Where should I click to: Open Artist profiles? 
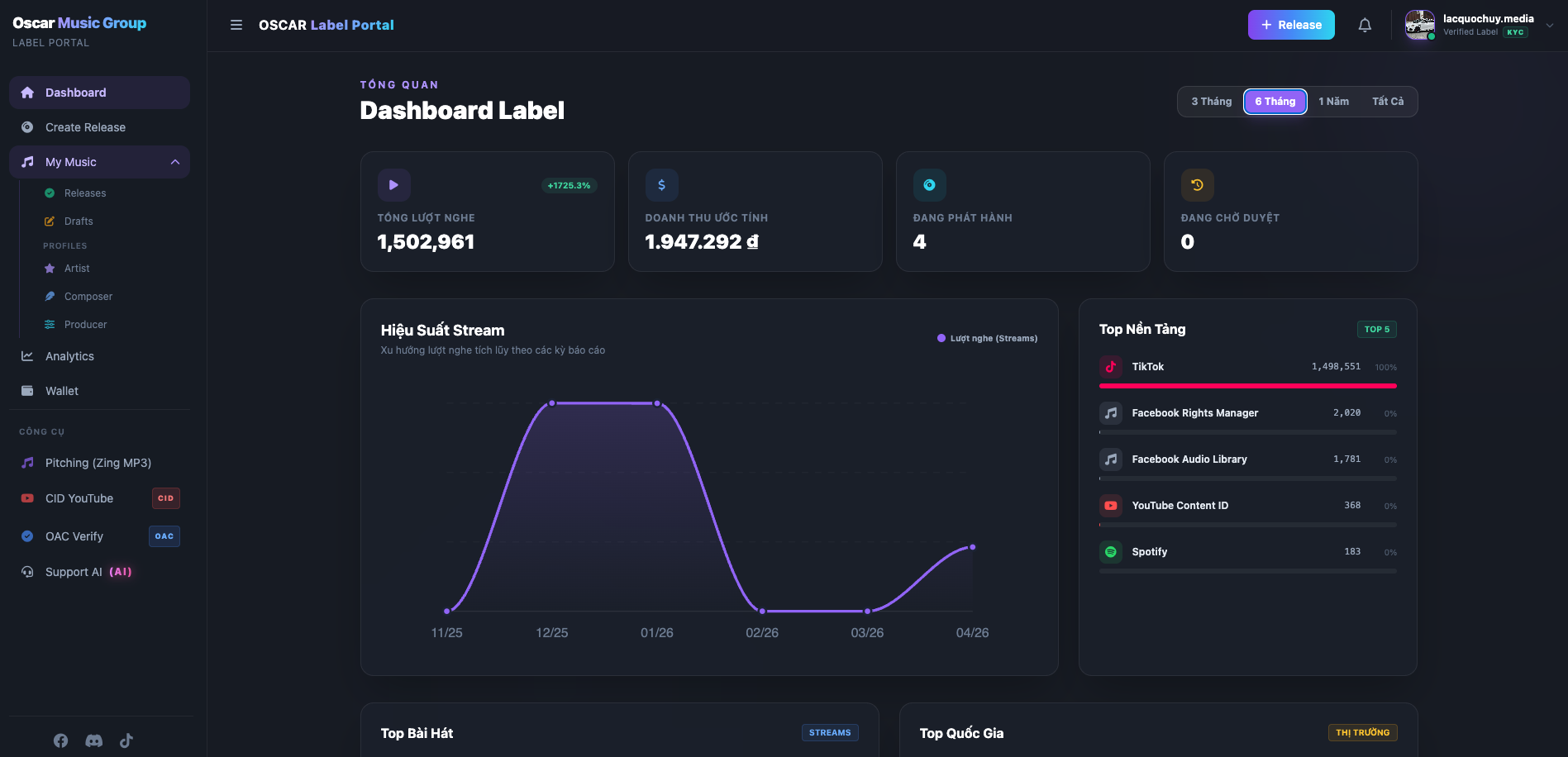coord(77,269)
